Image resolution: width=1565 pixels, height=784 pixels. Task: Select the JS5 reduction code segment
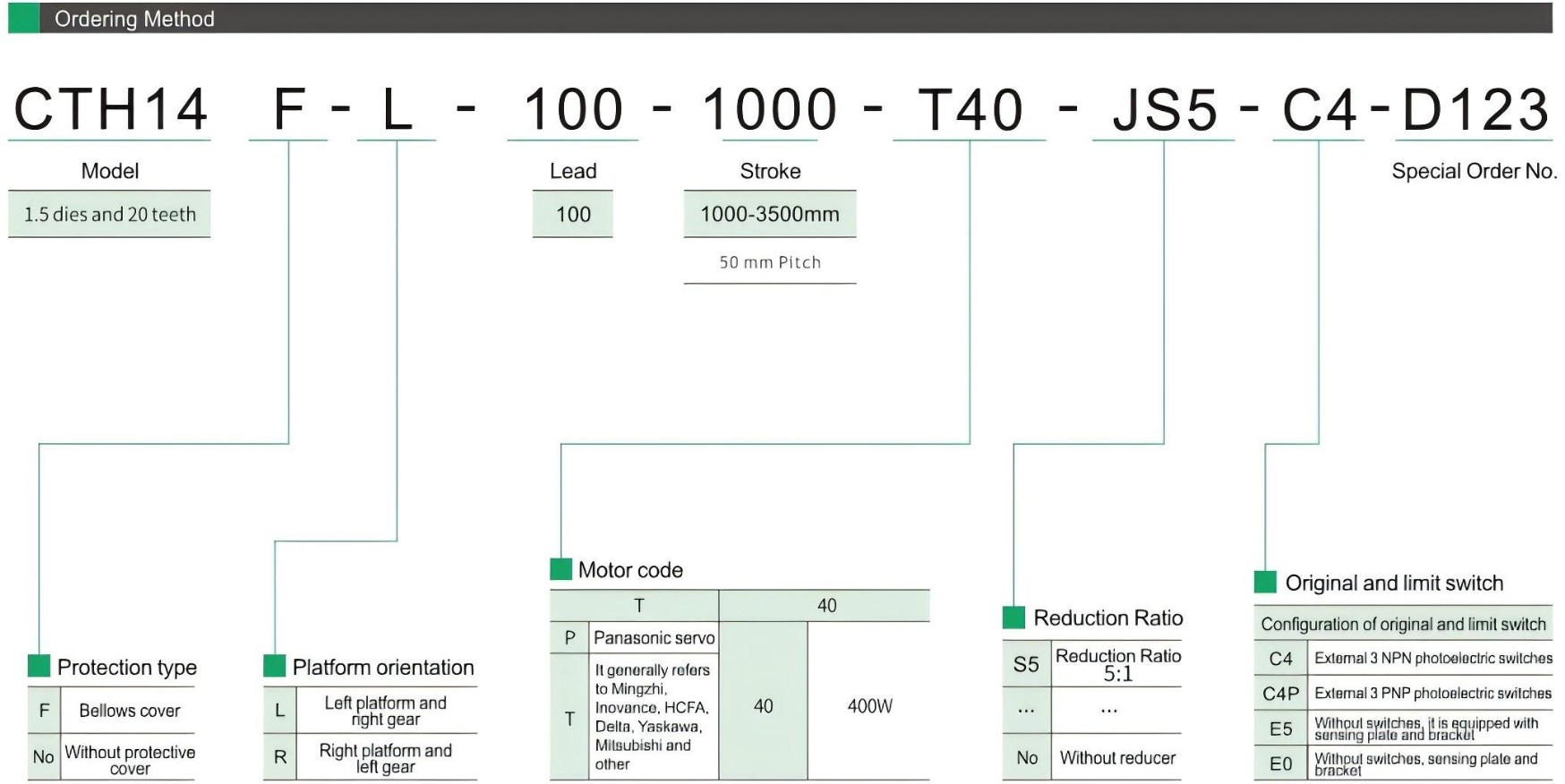(x=1164, y=110)
